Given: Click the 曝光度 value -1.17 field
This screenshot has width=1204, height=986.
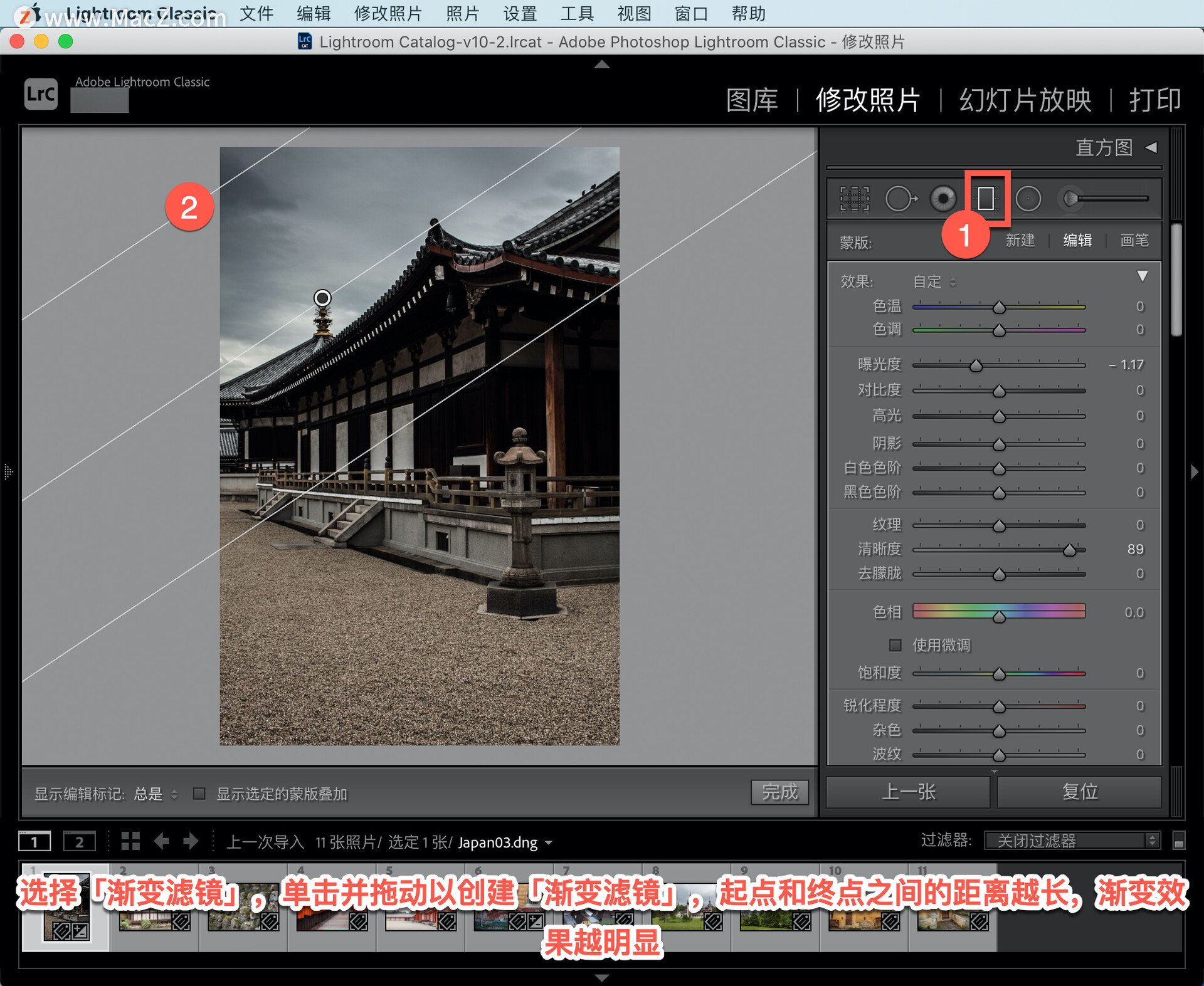Looking at the screenshot, I should point(1126,365).
